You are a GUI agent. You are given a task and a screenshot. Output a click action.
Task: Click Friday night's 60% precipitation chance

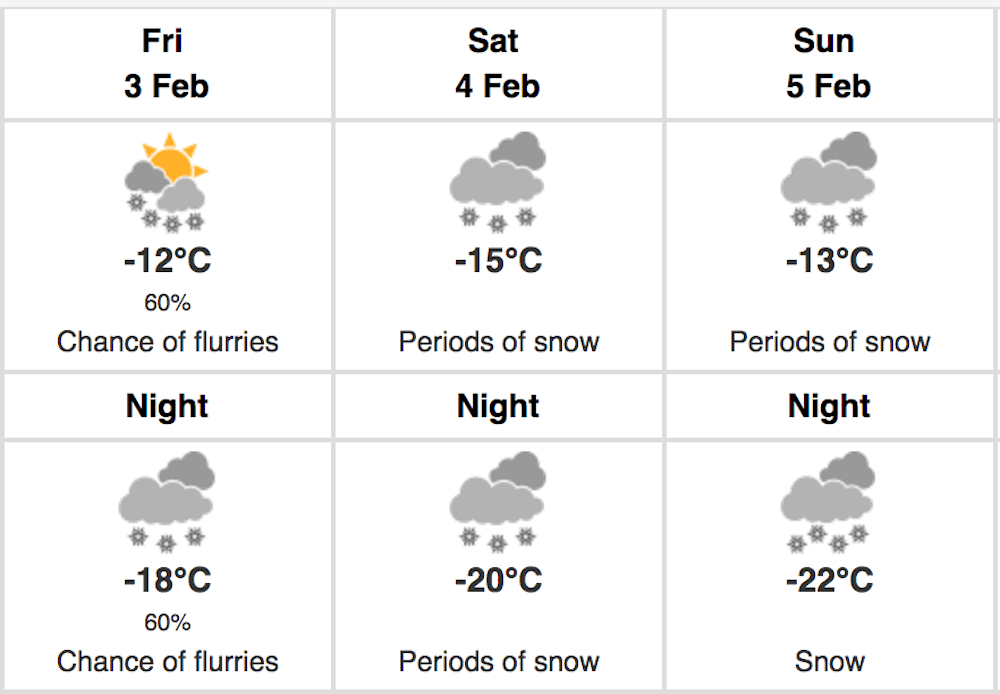[167, 622]
